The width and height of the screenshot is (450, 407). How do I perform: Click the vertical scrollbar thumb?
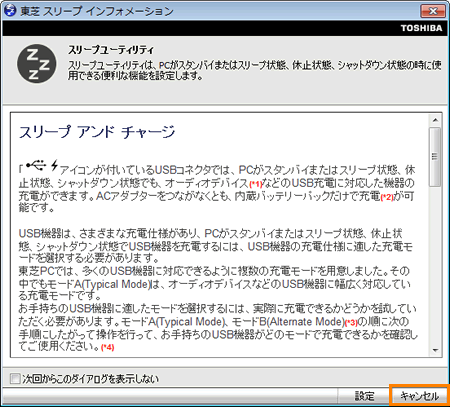pyautogui.click(x=435, y=157)
